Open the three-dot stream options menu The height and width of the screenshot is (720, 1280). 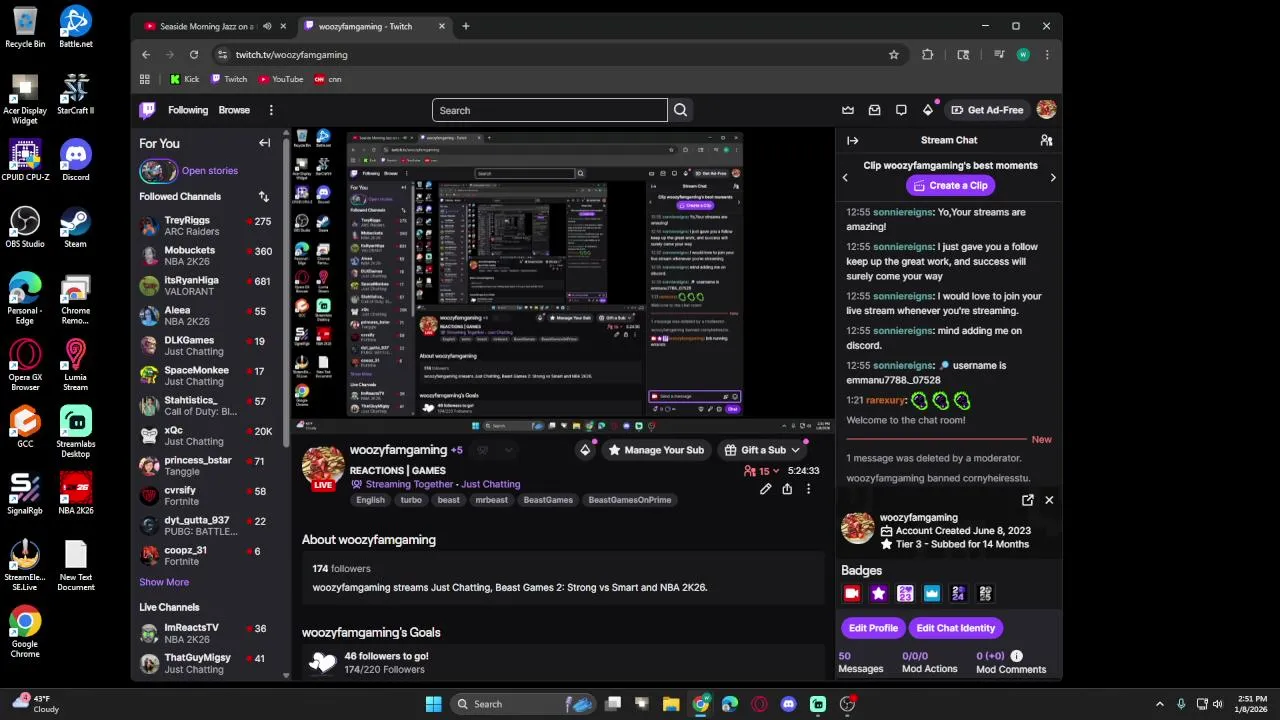[x=808, y=489]
